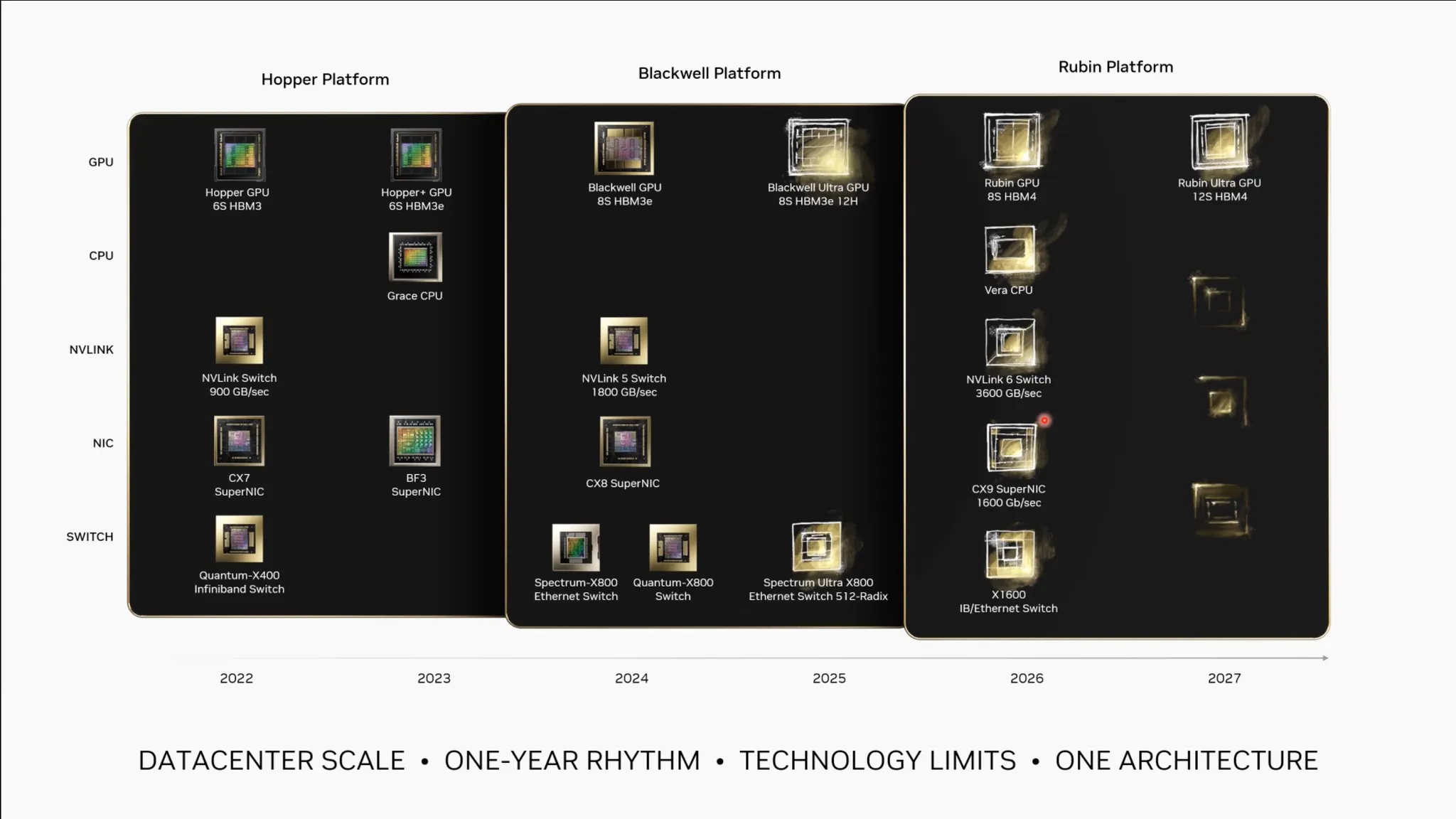Click the Rubin Platform heading
The image size is (1456, 819).
pos(1115,67)
